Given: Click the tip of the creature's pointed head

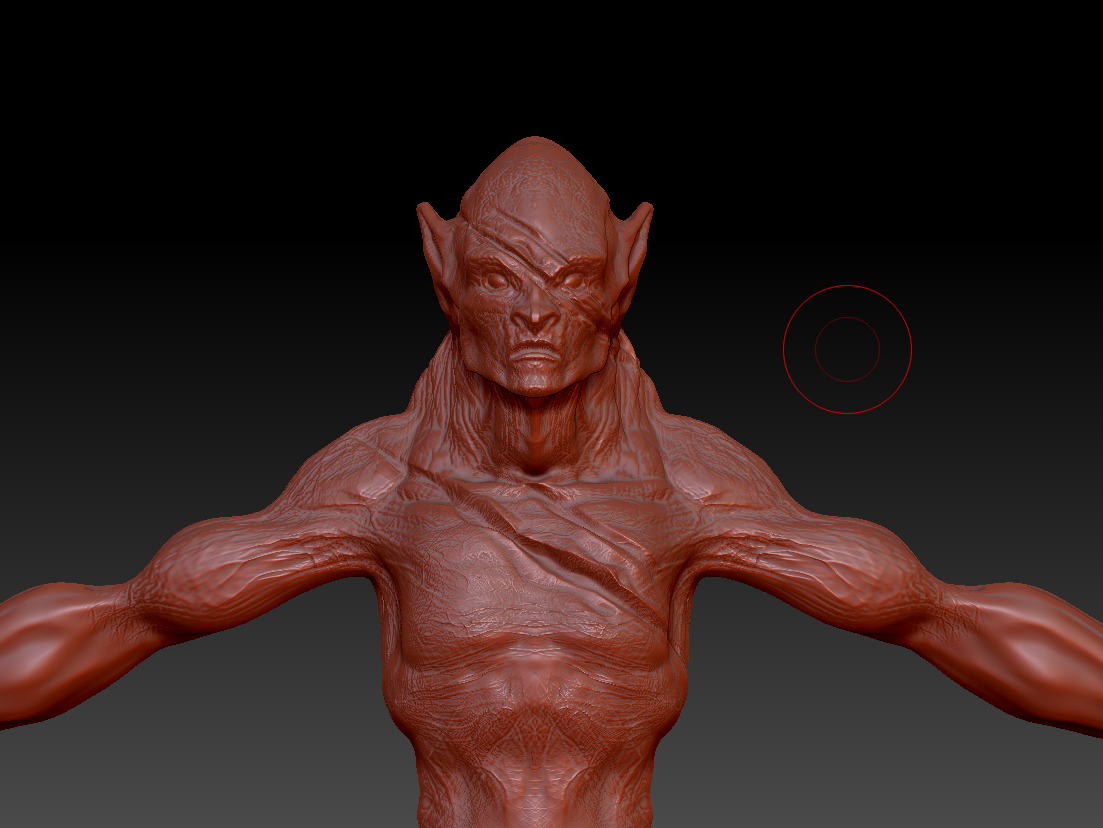Looking at the screenshot, I should (x=535, y=142).
